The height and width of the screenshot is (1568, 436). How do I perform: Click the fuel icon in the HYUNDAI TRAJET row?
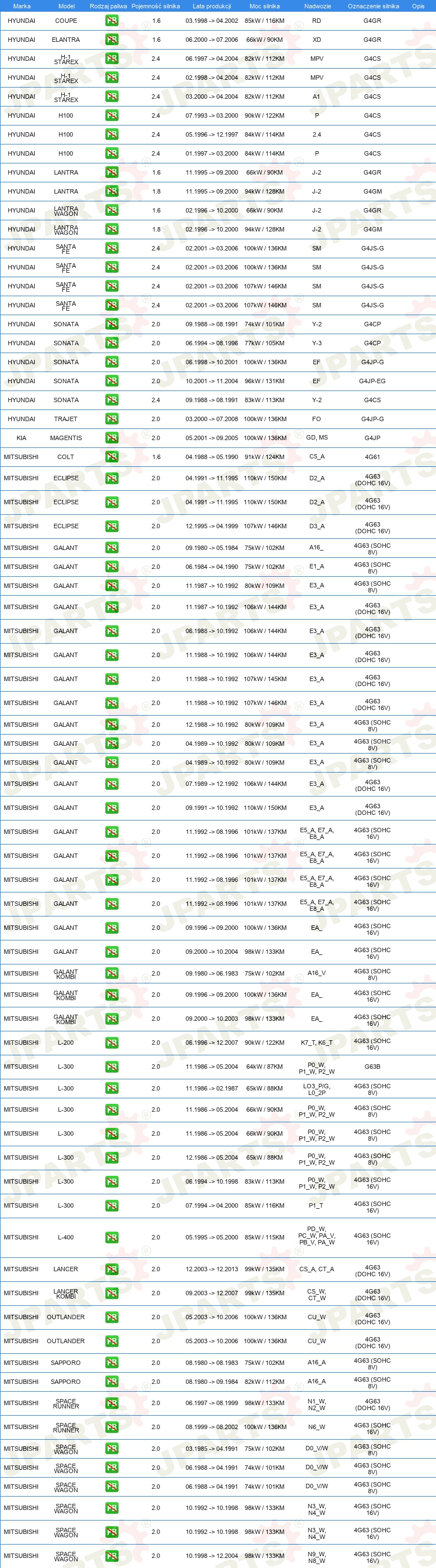[x=112, y=419]
